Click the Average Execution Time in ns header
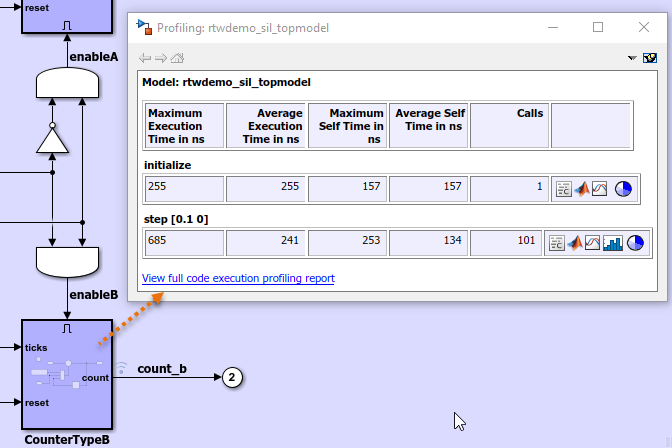This screenshot has height=448, width=672. coord(266,126)
